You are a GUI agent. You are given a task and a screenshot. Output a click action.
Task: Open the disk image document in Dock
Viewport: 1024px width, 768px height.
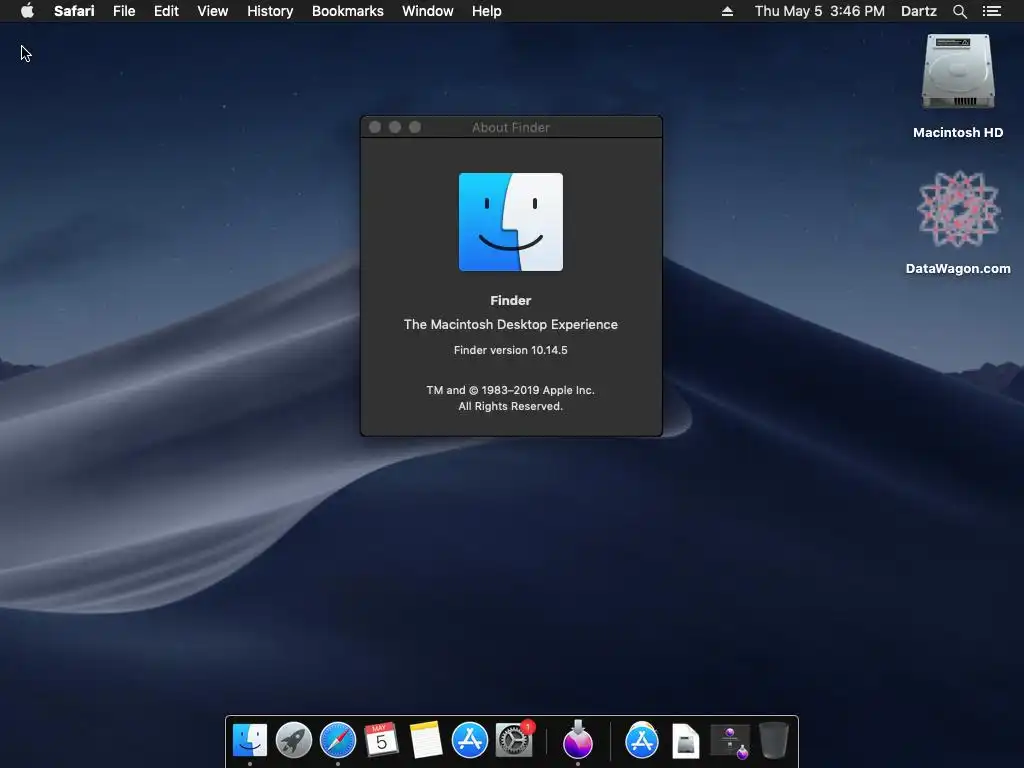point(686,741)
